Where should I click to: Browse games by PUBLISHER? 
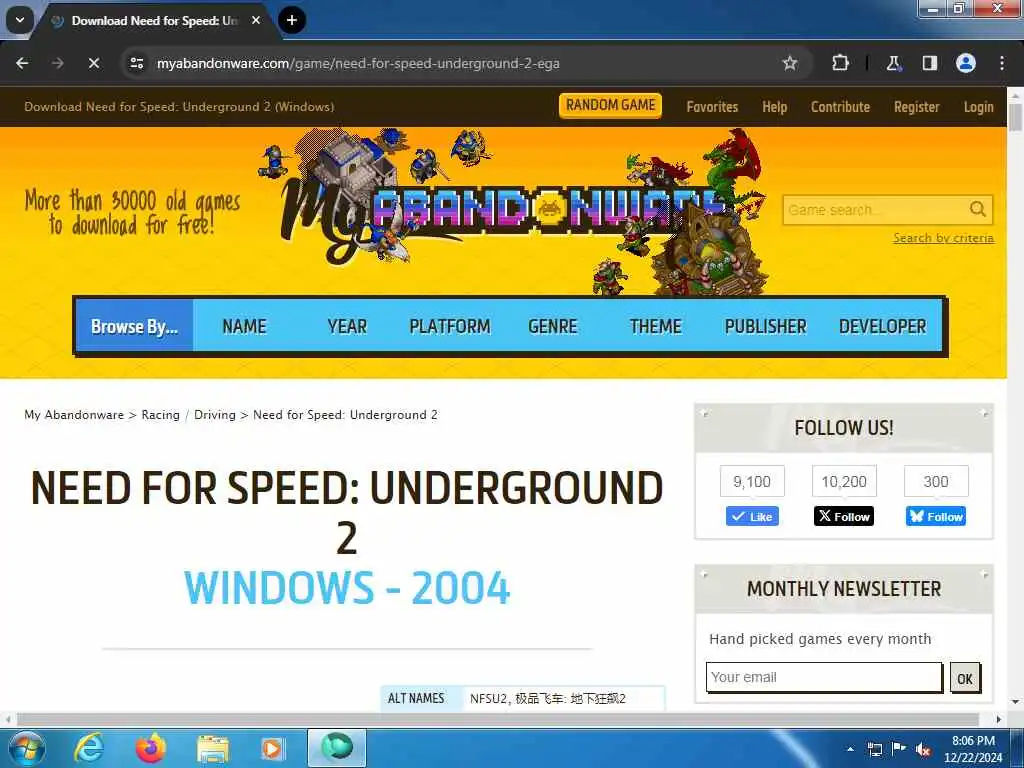point(765,326)
